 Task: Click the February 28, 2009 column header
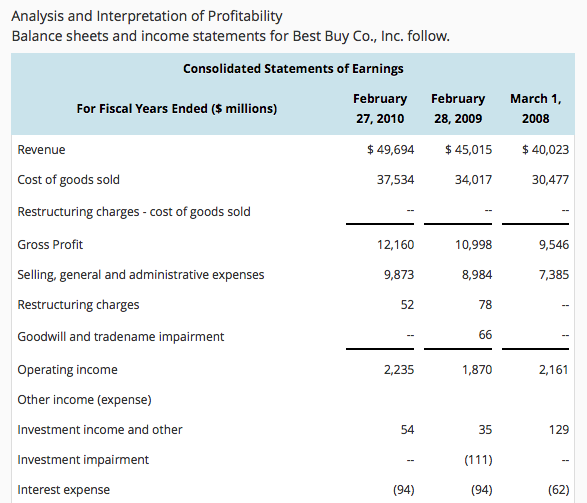[458, 109]
